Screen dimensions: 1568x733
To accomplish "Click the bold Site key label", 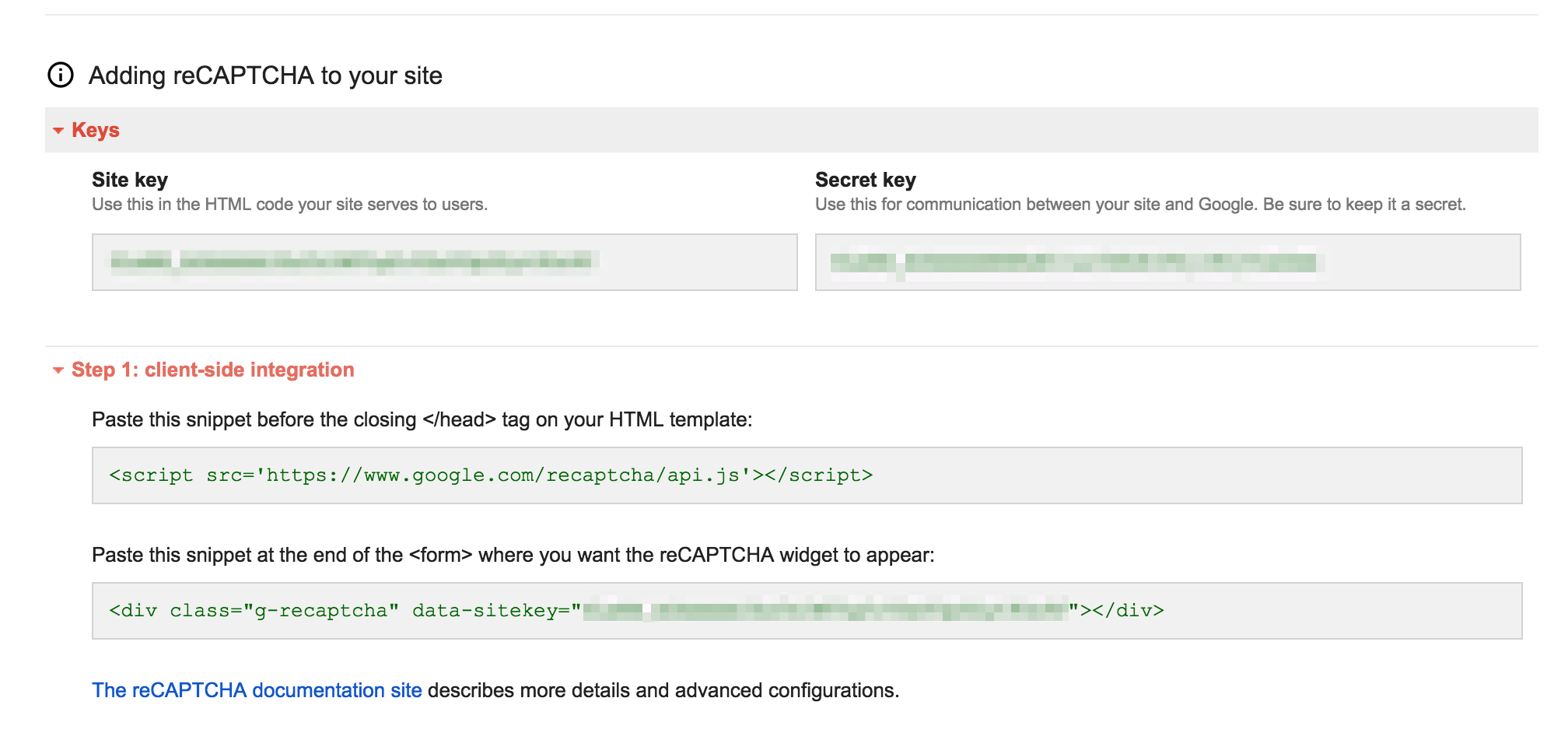I will coord(130,180).
